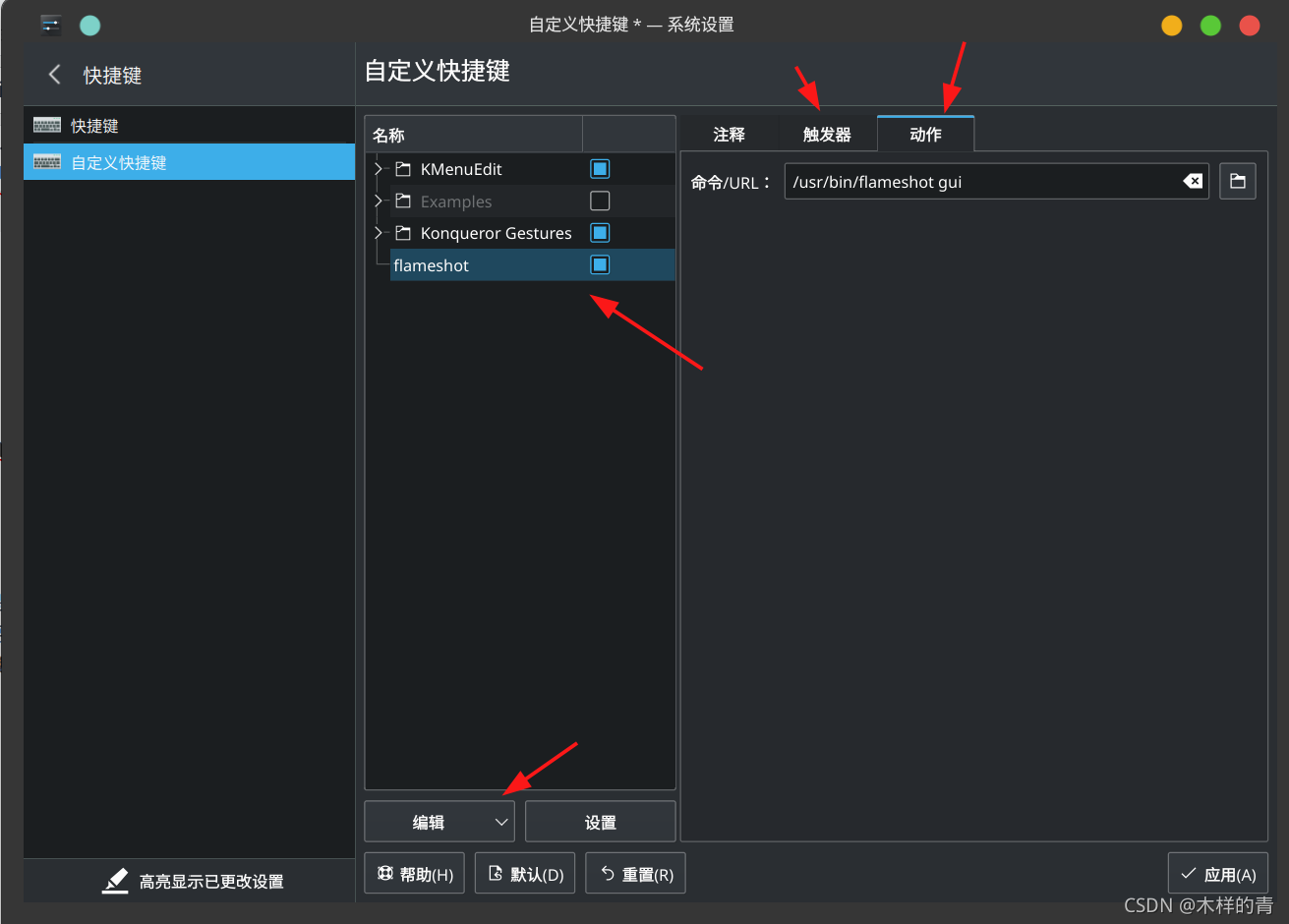Click the 应用(A) button
This screenshot has width=1289, height=924.
tap(1218, 873)
